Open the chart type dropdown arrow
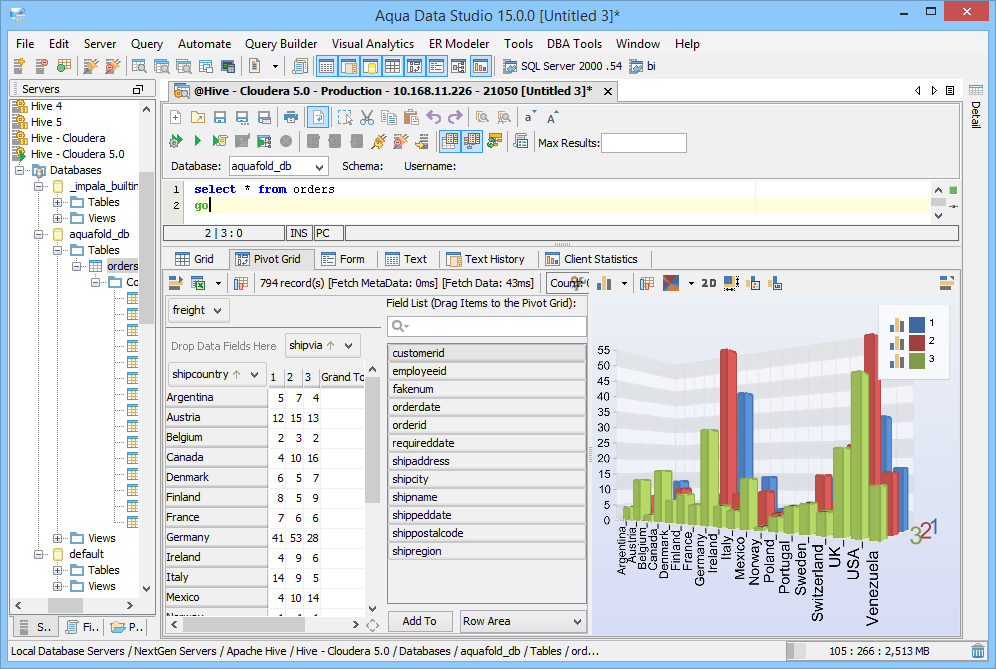996x669 pixels. pos(624,283)
